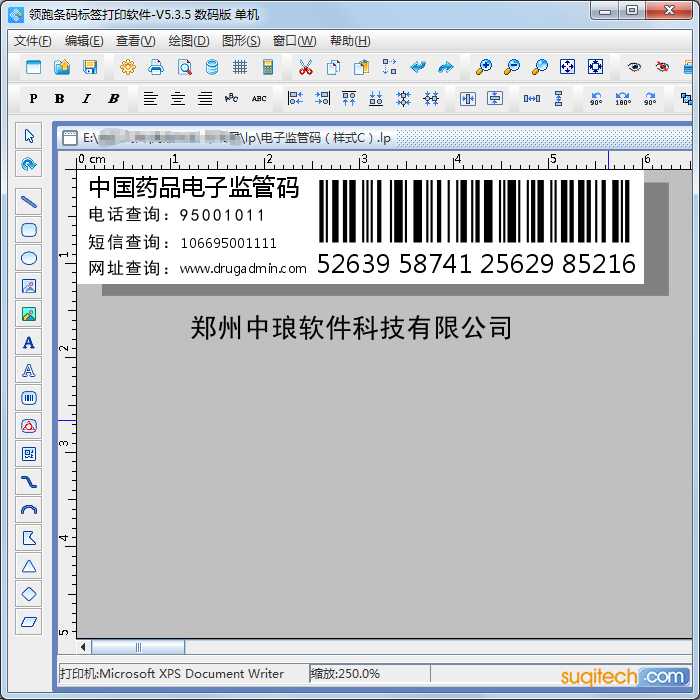
Task: Click the printer status Microsoft XPS Document Writer
Action: click(183, 673)
